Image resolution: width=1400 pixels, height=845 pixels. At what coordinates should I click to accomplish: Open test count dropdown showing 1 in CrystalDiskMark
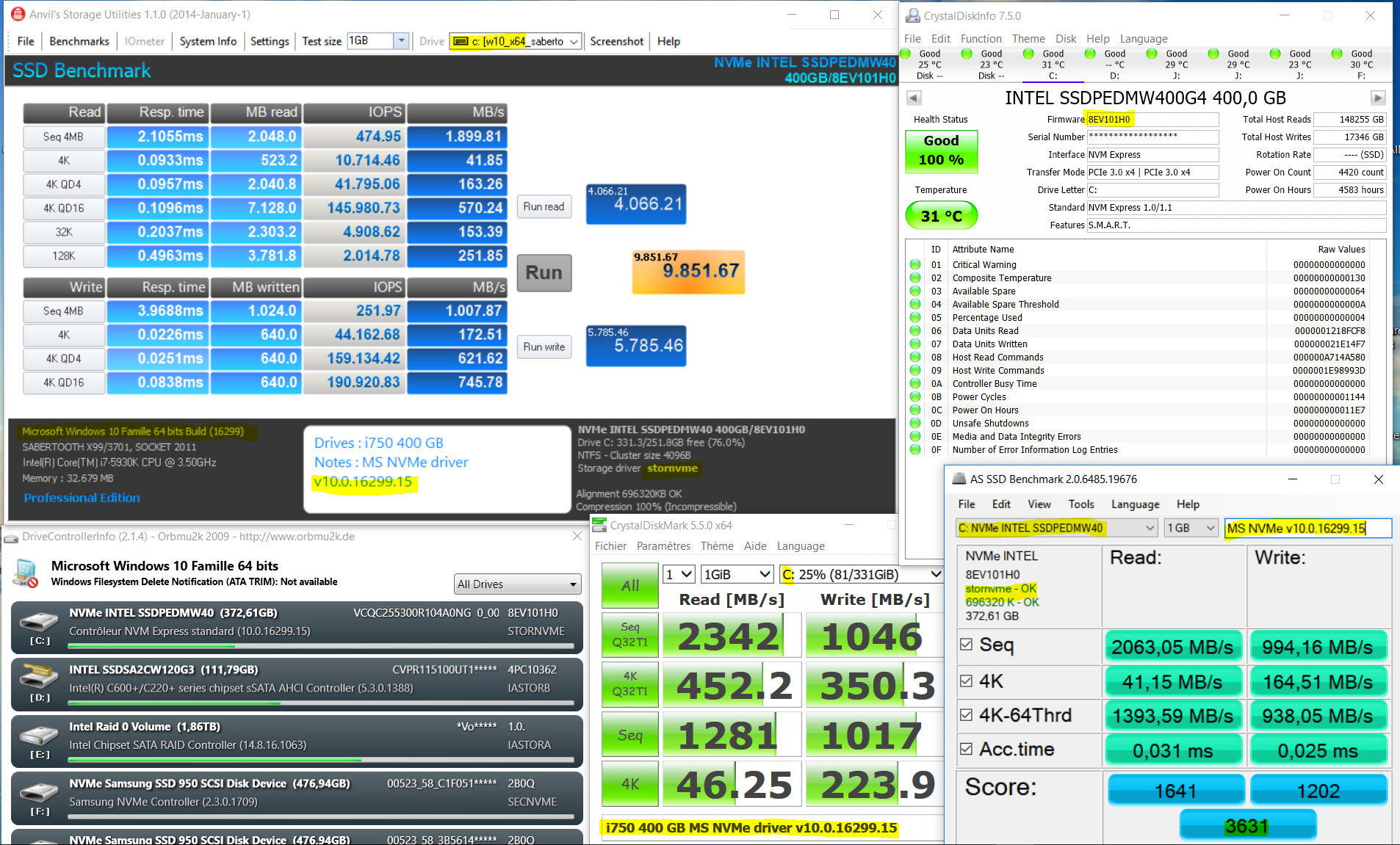tap(679, 574)
